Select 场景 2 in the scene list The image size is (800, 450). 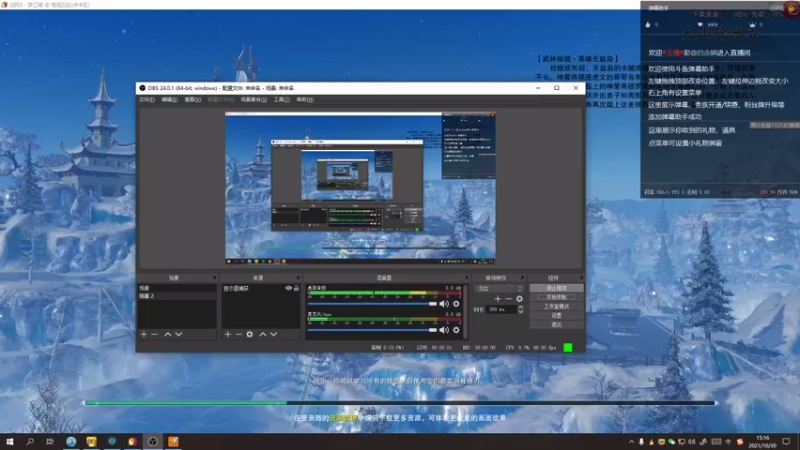click(x=177, y=296)
